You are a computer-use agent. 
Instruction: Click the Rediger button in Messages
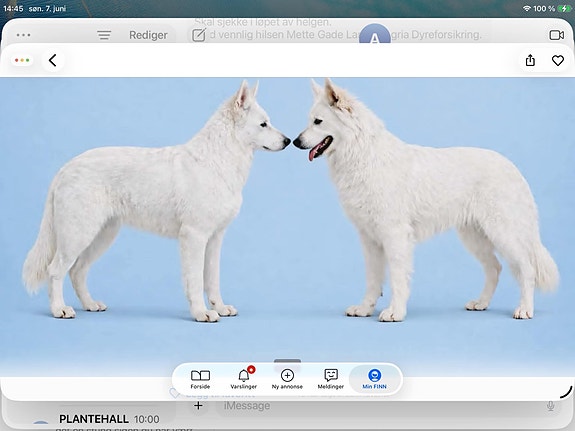pyautogui.click(x=148, y=35)
